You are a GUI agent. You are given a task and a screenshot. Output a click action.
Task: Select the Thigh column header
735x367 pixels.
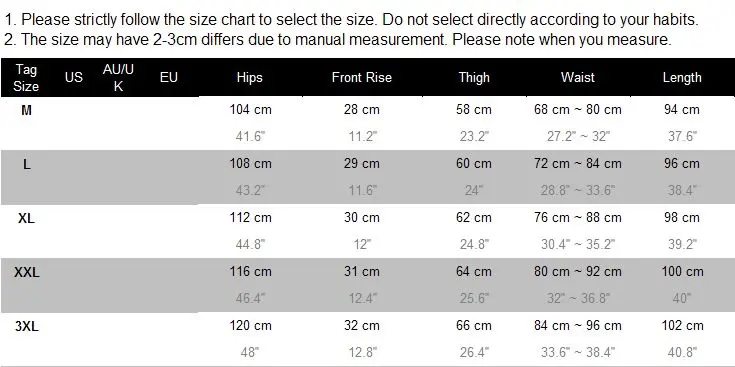coord(474,77)
